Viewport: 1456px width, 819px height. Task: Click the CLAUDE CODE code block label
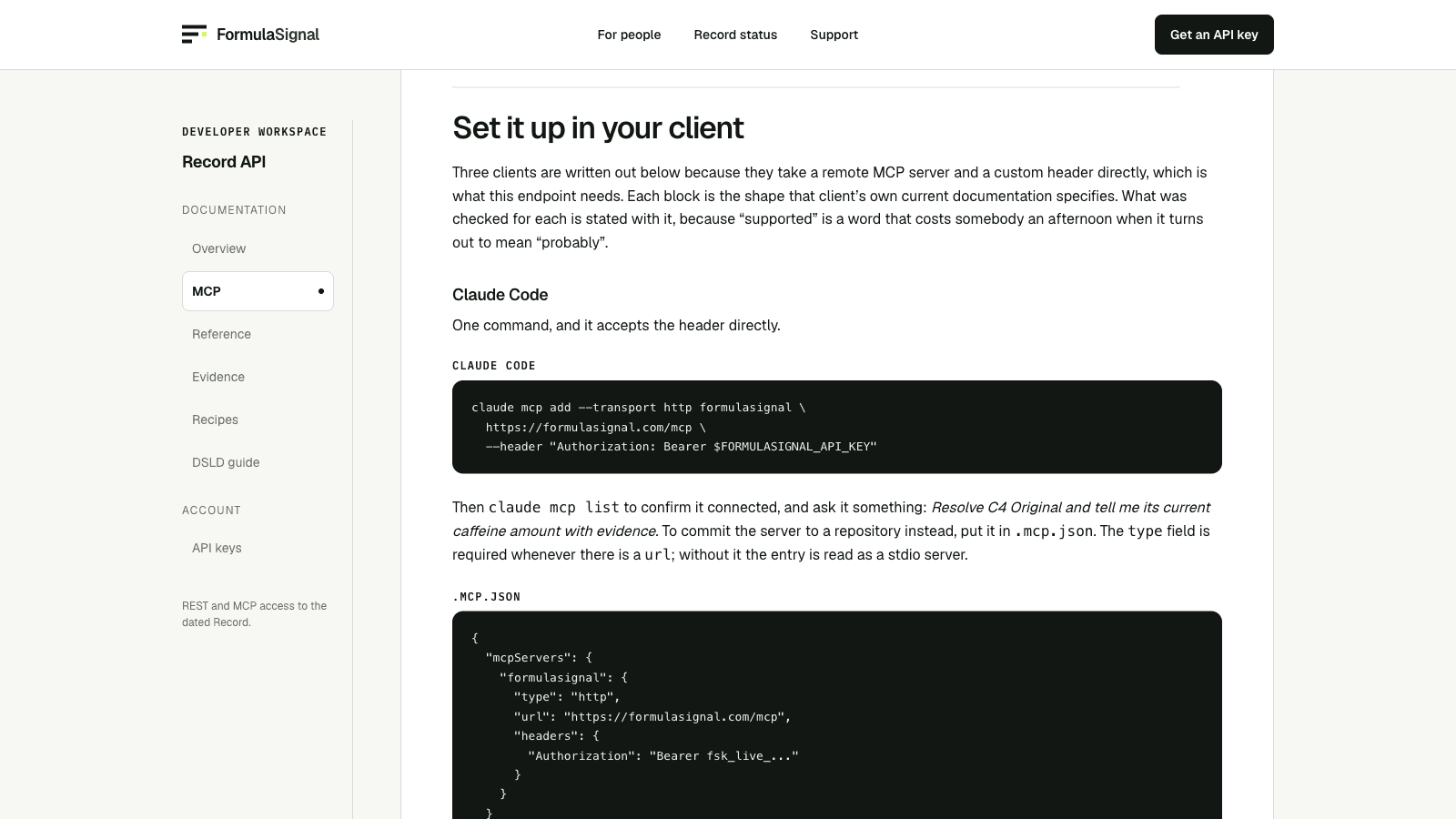pos(494,366)
